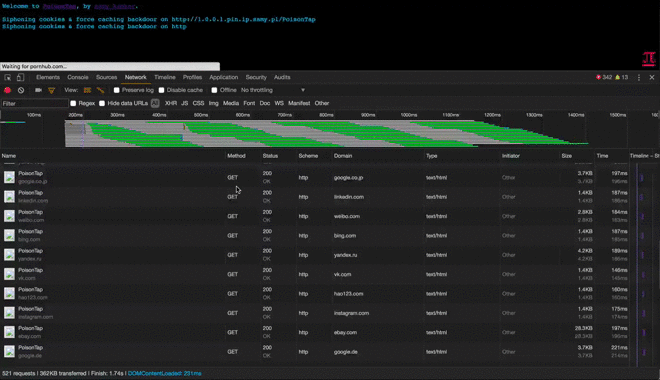Filter requests by XHR type
Screen dimensions: 660x380
(170, 103)
